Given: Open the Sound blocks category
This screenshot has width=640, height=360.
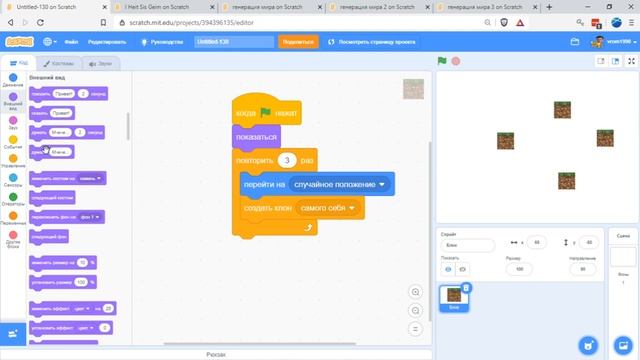Looking at the screenshot, I should tap(13, 123).
